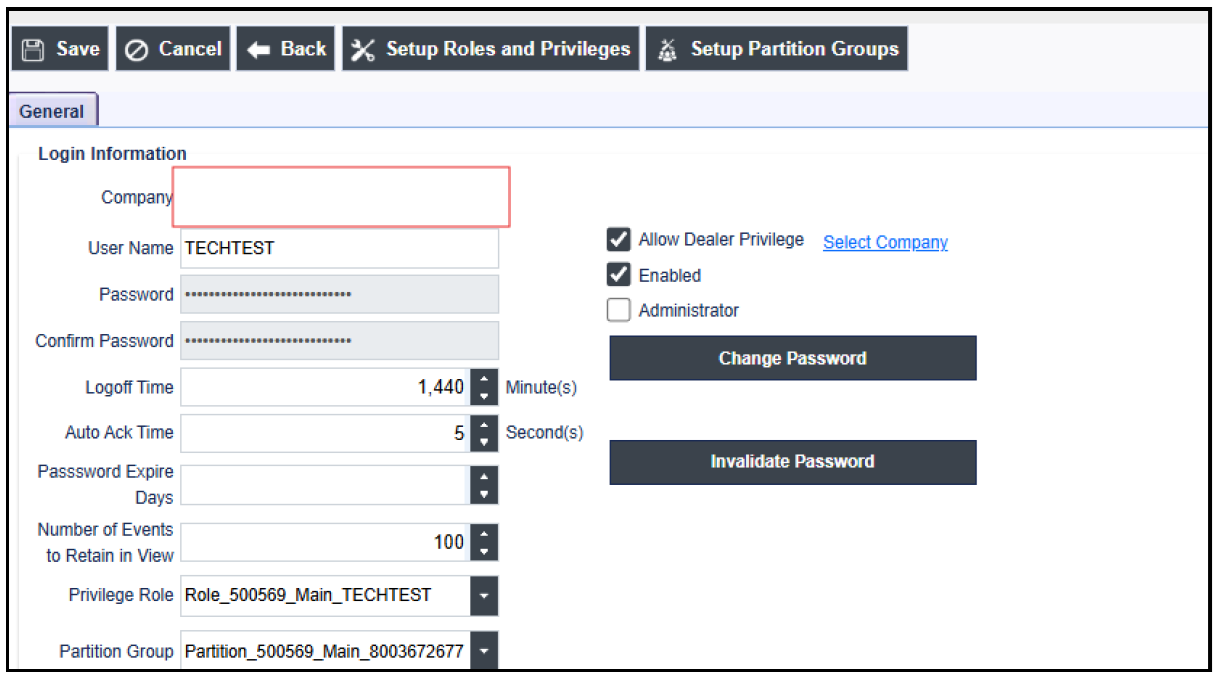Click the Back arrow icon
Viewport: 1218px width, 686px height.
(x=258, y=49)
